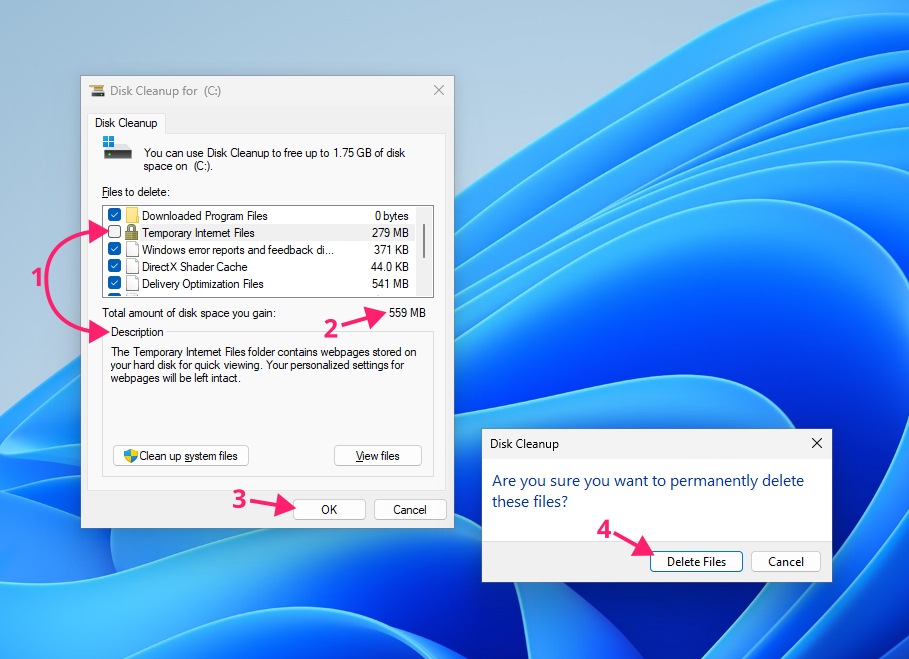This screenshot has height=659, width=909.
Task: Select the Downloaded Program Files row text
Action: coord(205,216)
